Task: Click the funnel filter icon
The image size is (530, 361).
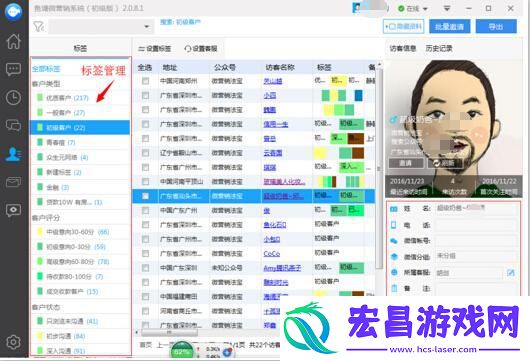Action: [39, 26]
